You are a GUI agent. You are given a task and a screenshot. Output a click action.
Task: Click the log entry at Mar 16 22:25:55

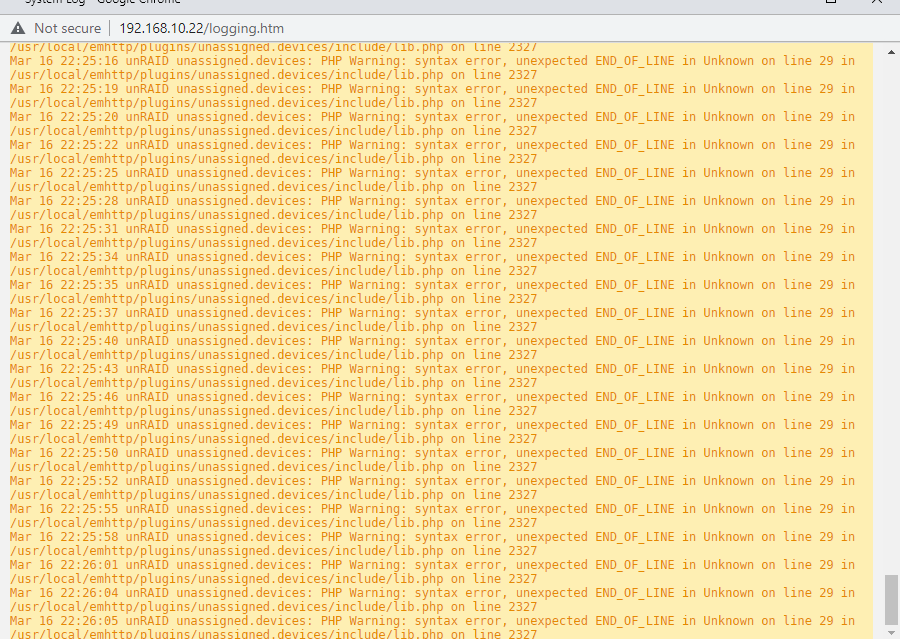pos(432,516)
